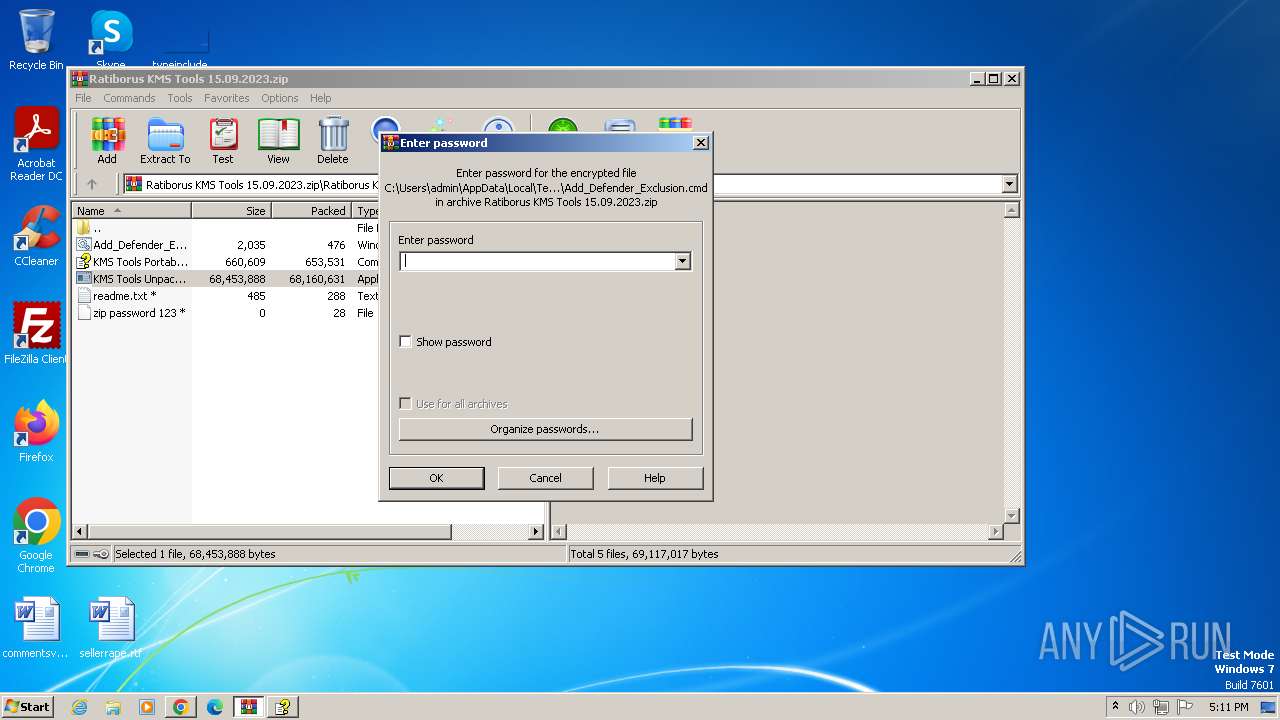Click the key icon in WinRAR status bar
The width and height of the screenshot is (1280, 720).
(x=101, y=554)
